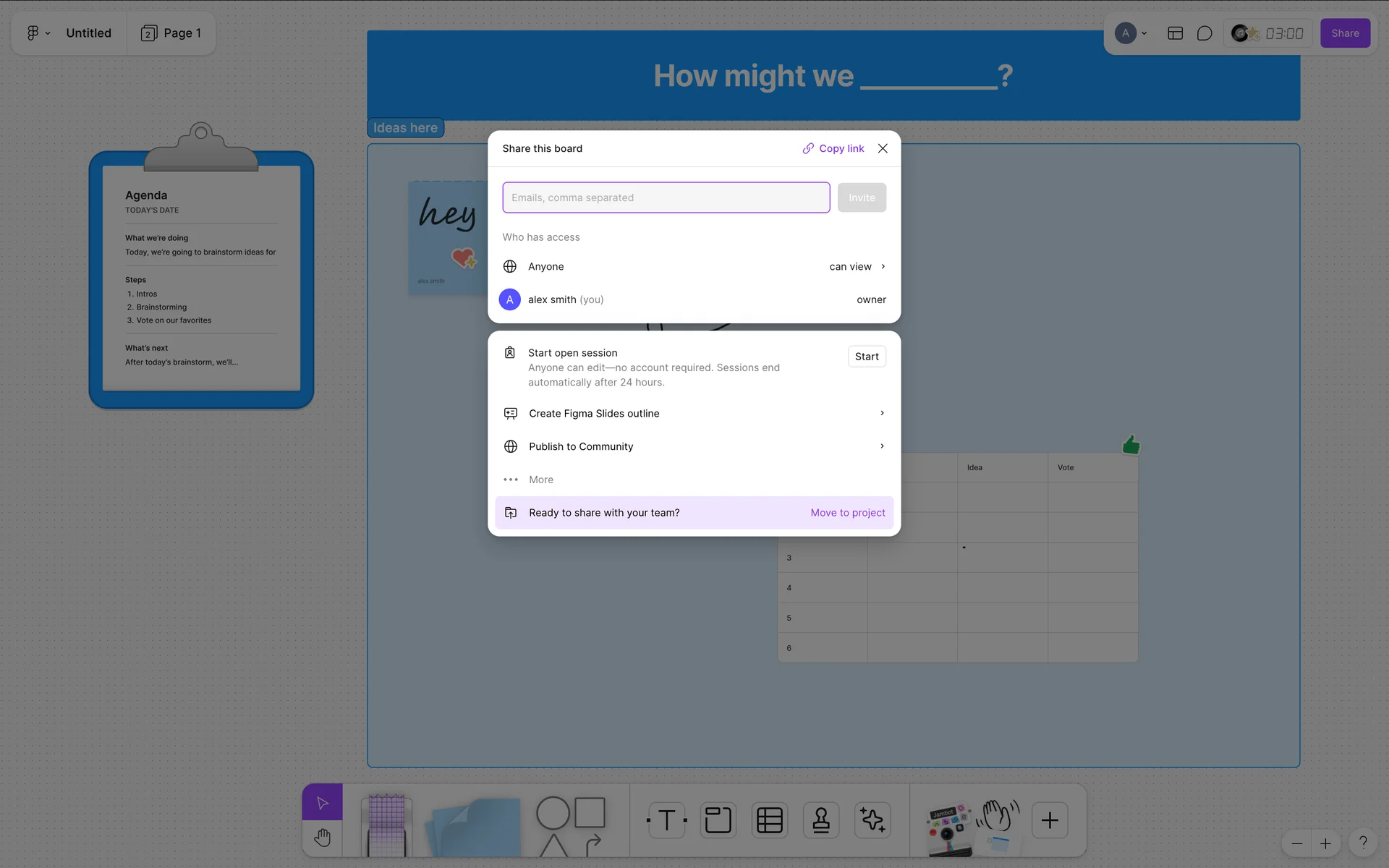
Task: Click the Copy link button
Action: (833, 148)
